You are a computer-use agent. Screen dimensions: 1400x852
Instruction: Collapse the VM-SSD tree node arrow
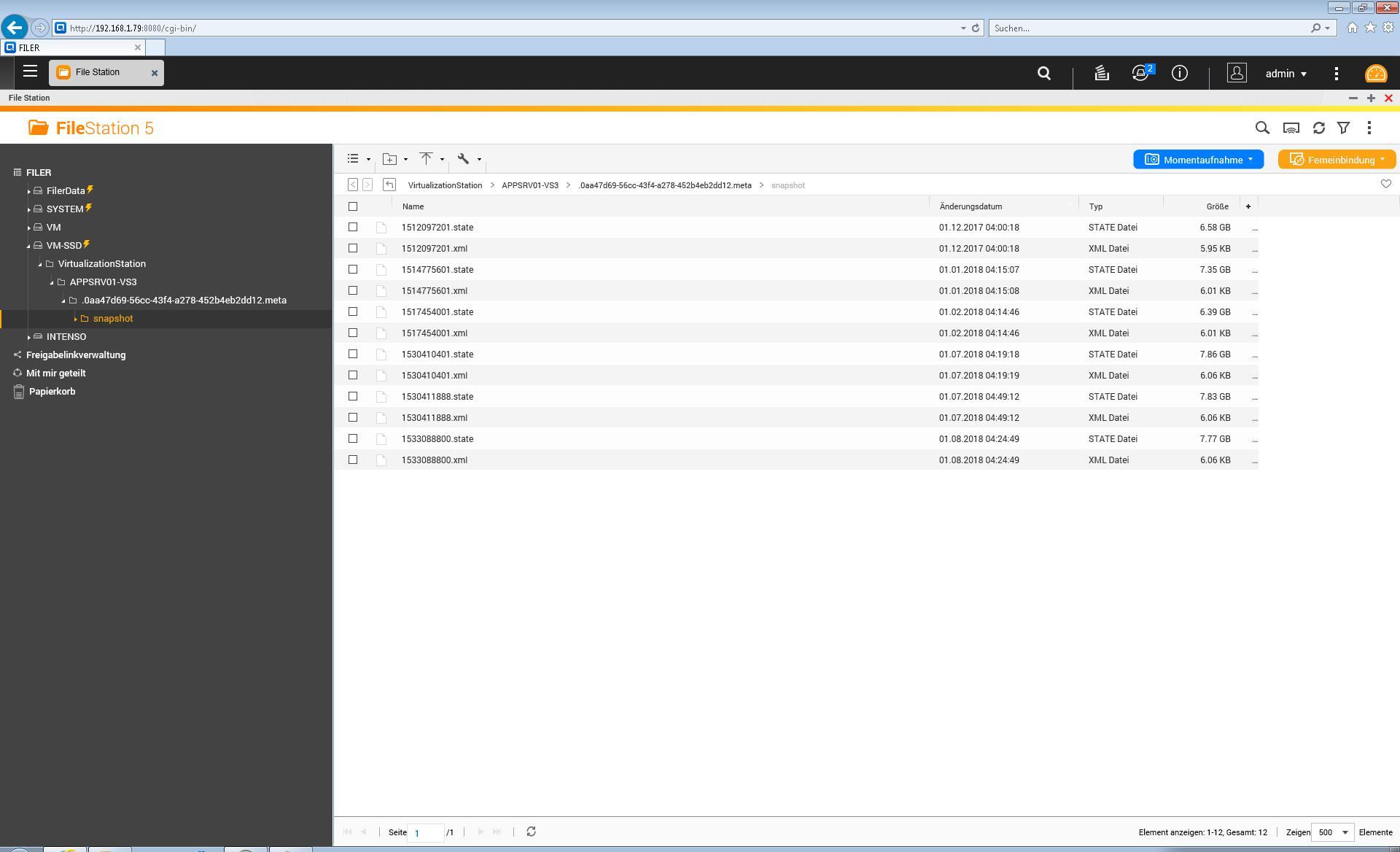[28, 246]
